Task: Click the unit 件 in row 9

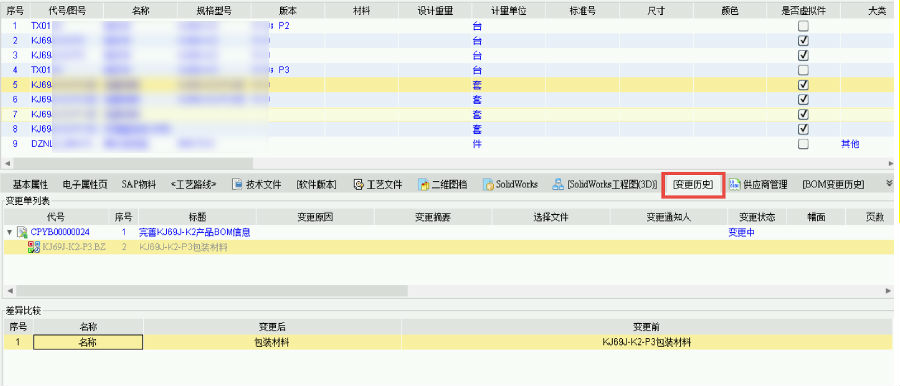Action: pos(477,144)
